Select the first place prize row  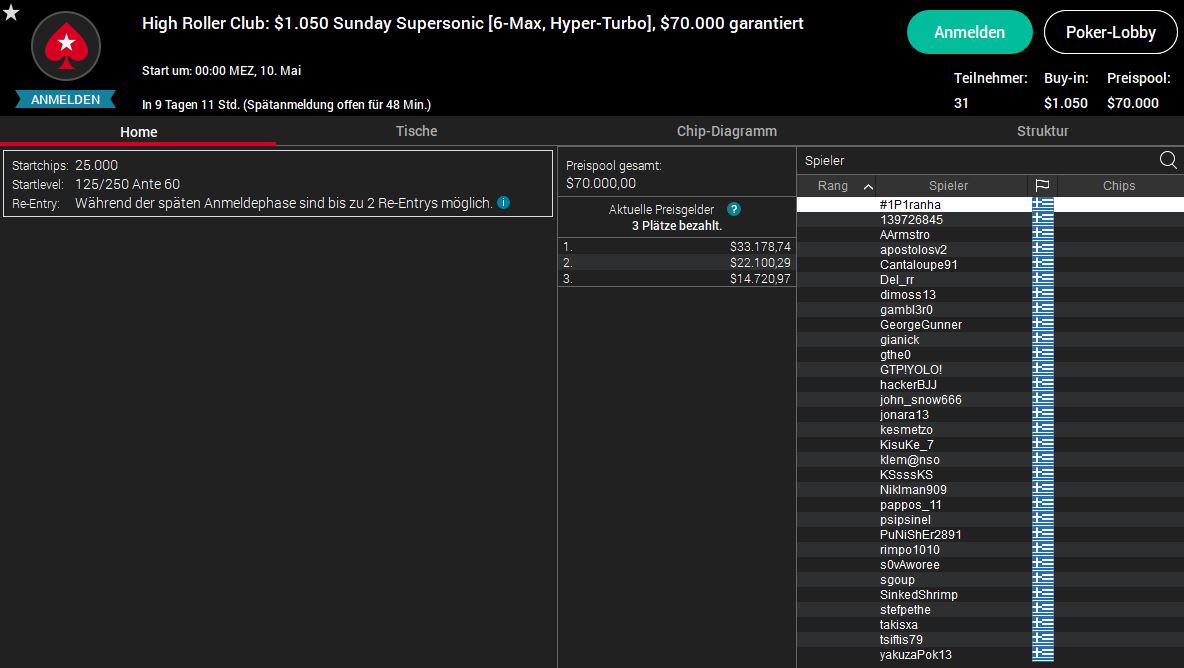click(676, 246)
